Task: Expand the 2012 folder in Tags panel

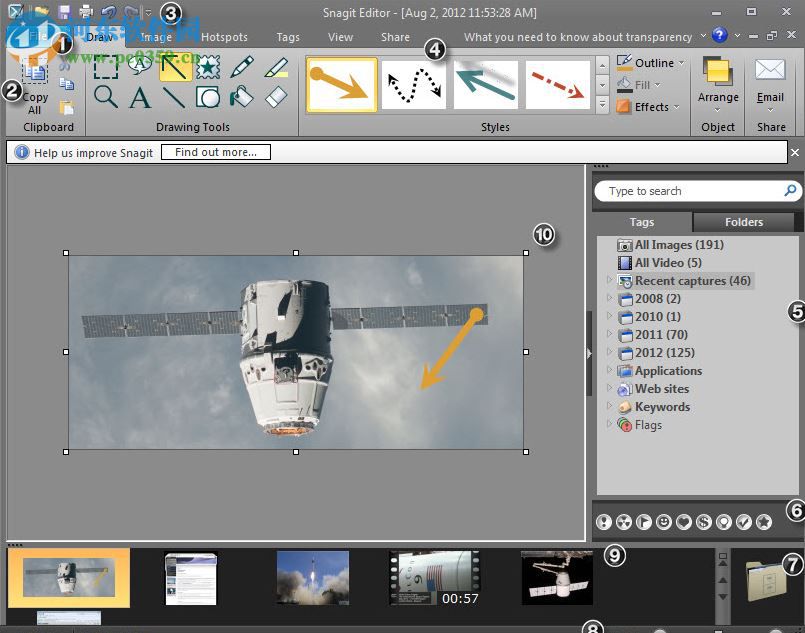Action: pyautogui.click(x=611, y=353)
